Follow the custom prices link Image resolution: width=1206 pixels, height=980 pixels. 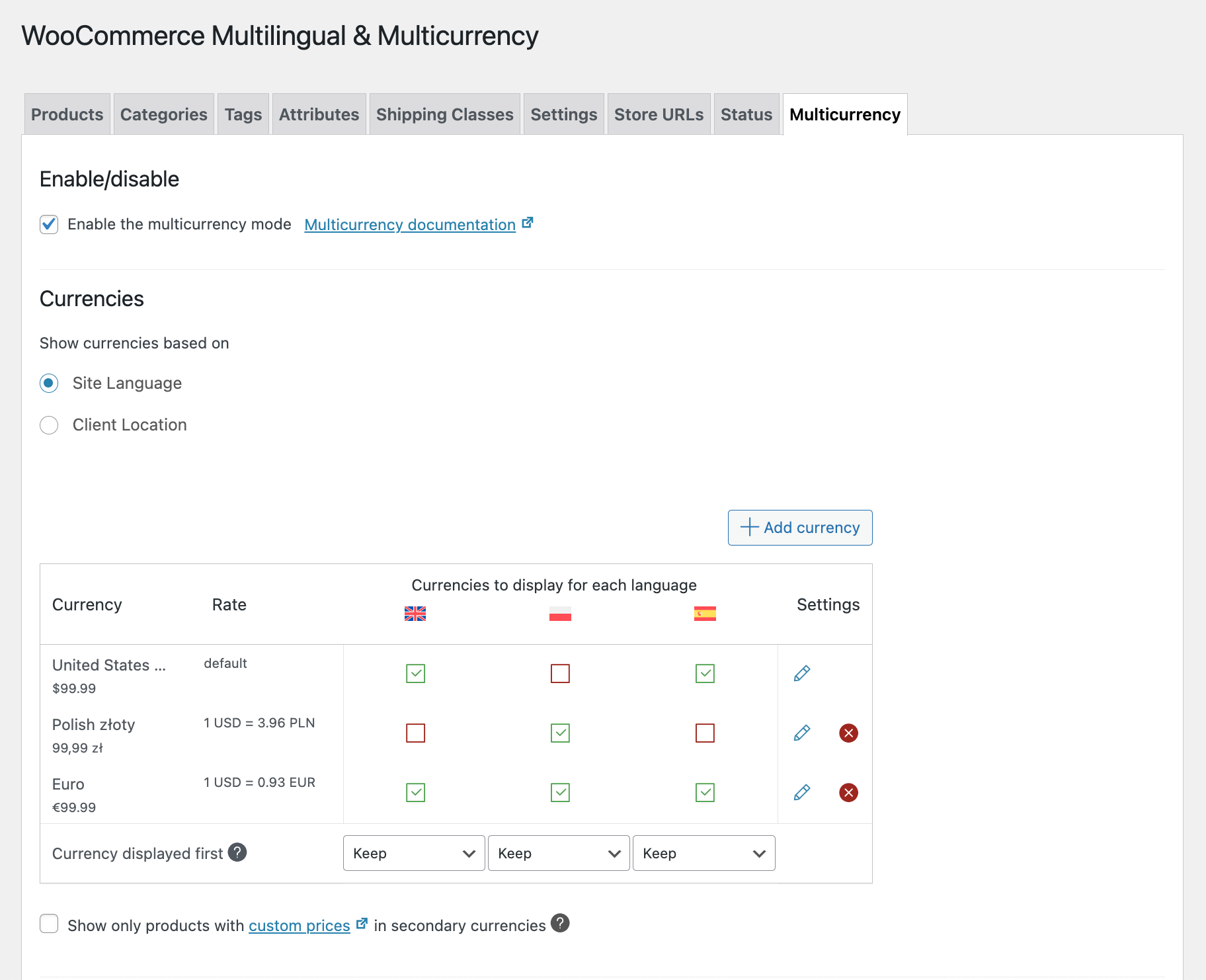299,926
